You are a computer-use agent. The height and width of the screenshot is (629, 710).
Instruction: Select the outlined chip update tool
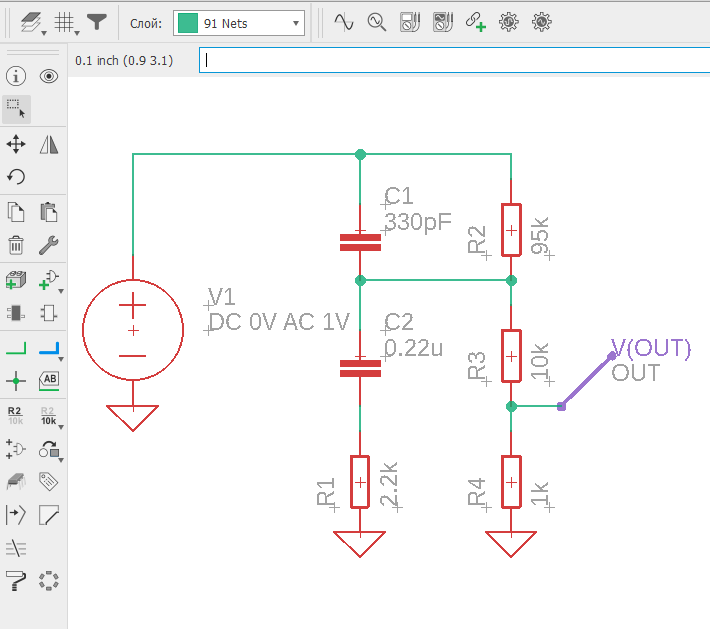point(48,313)
